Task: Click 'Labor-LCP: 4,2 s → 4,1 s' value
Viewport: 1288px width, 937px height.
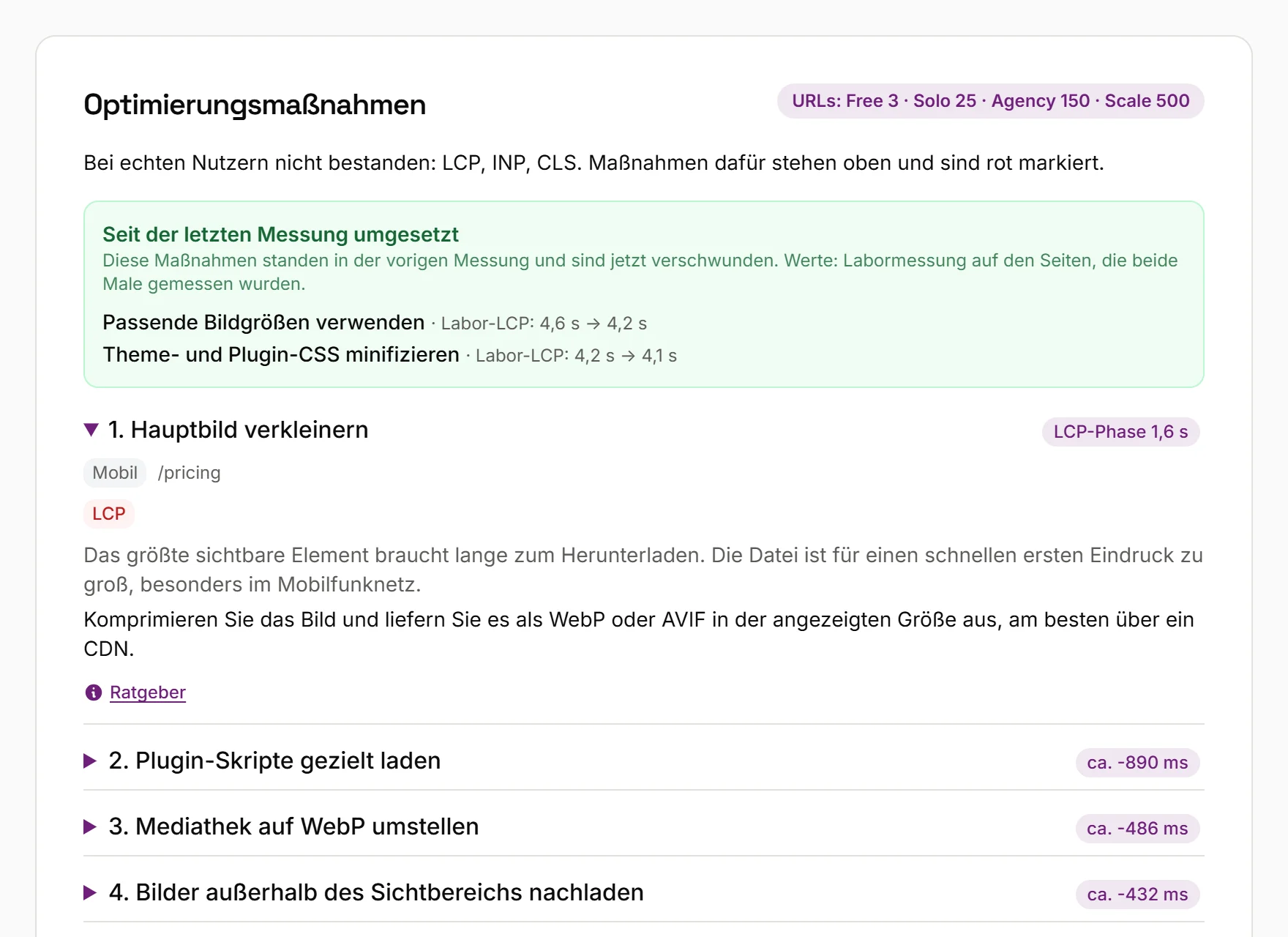Action: pyautogui.click(x=576, y=356)
